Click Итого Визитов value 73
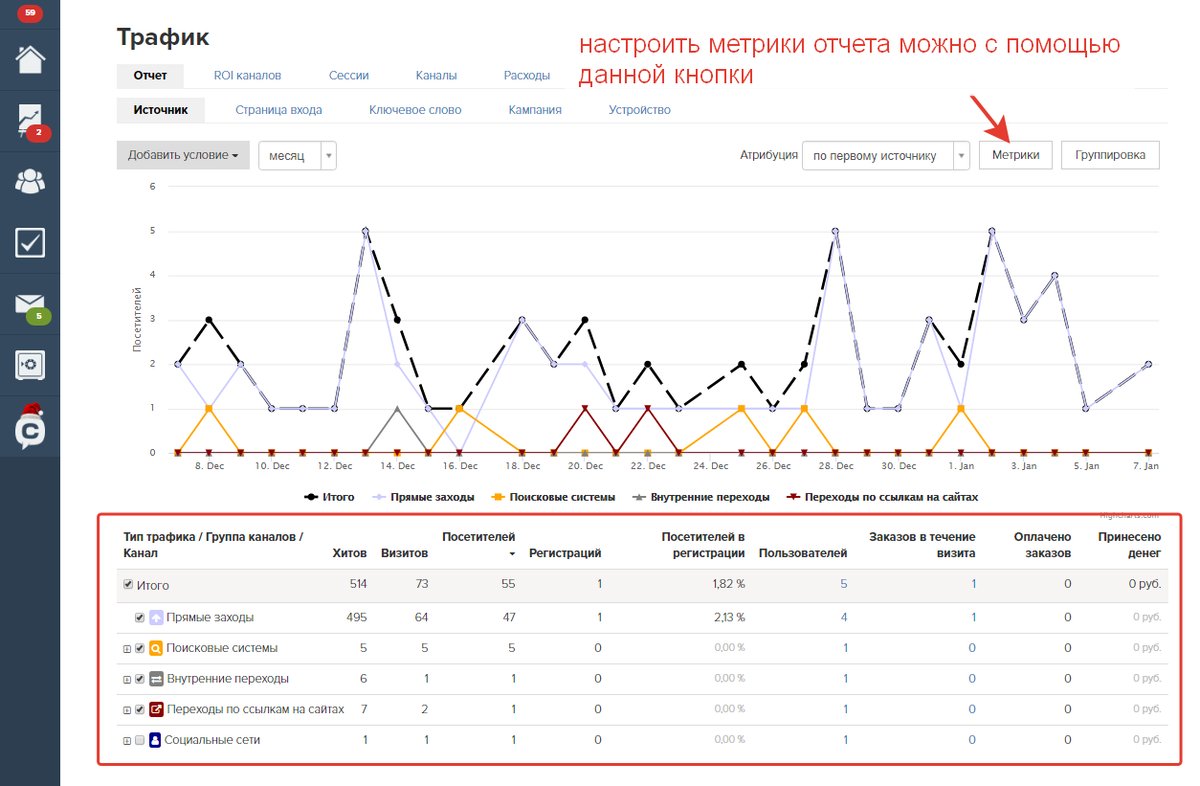1200x786 pixels. coord(421,584)
